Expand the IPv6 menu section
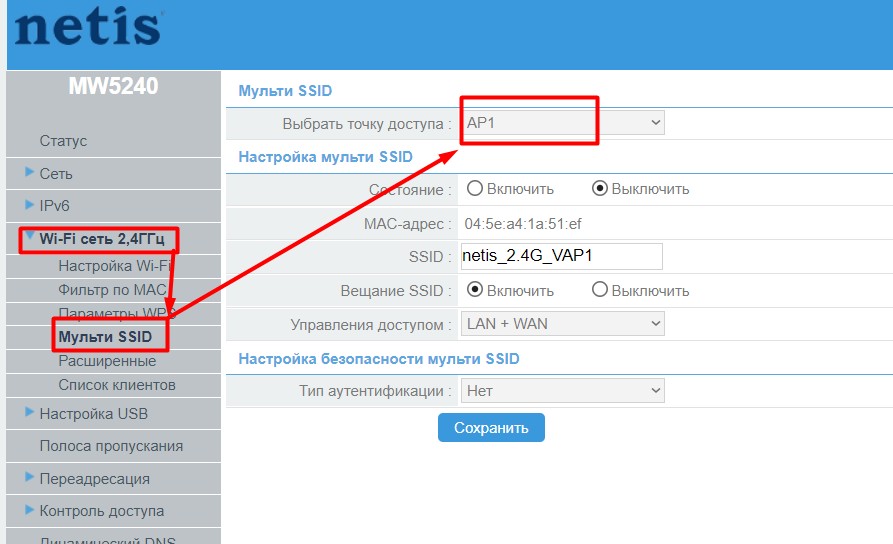This screenshot has height=544, width=893. [54, 206]
